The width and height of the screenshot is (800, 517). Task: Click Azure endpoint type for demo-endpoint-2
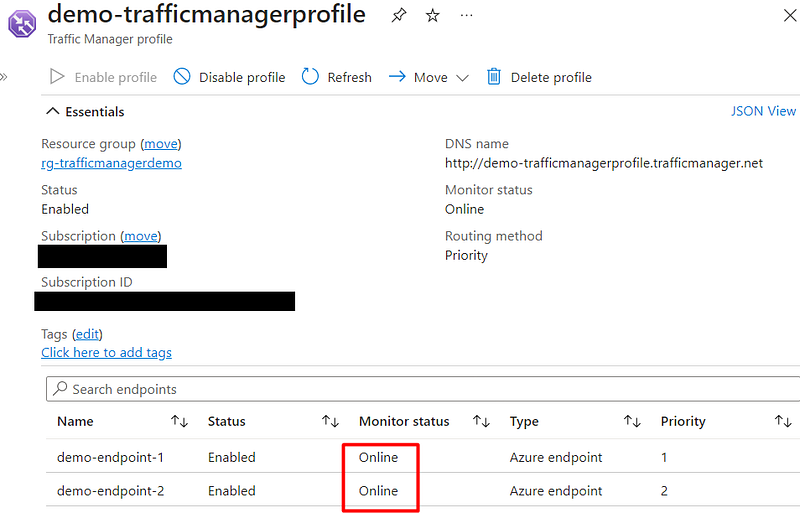click(556, 491)
